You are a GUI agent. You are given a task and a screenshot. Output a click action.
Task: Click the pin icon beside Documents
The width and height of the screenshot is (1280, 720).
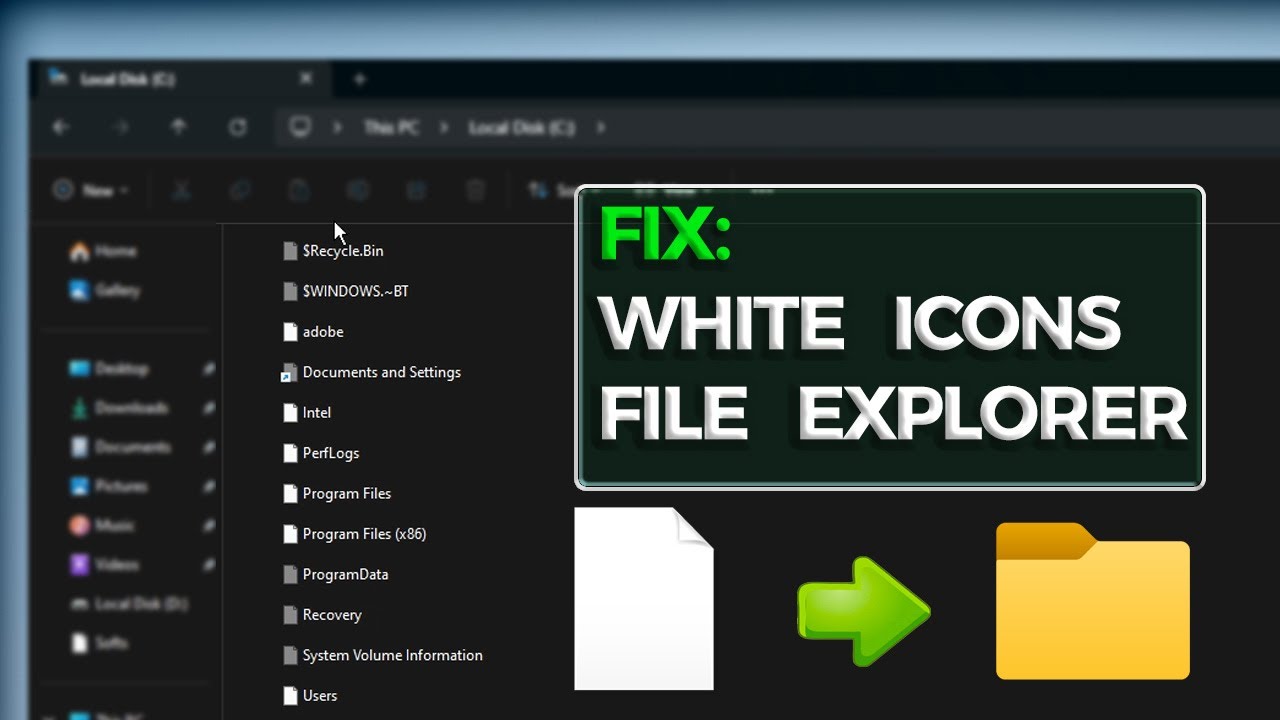pyautogui.click(x=208, y=447)
